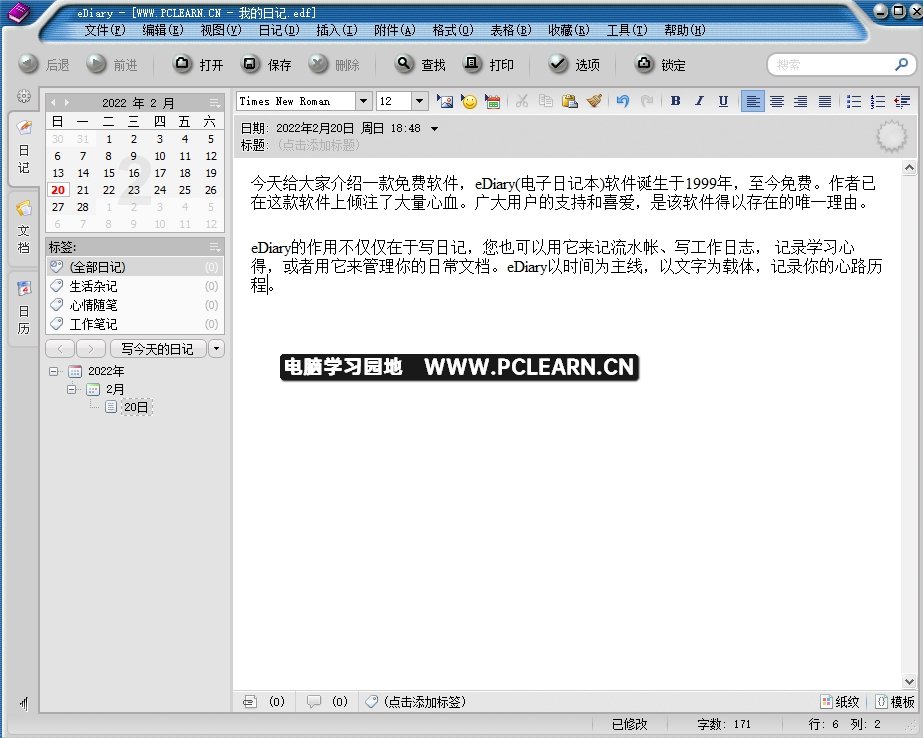Screen dimensions: 923x738
Task: Collapse the 2022年 tree node
Action: [x=54, y=371]
